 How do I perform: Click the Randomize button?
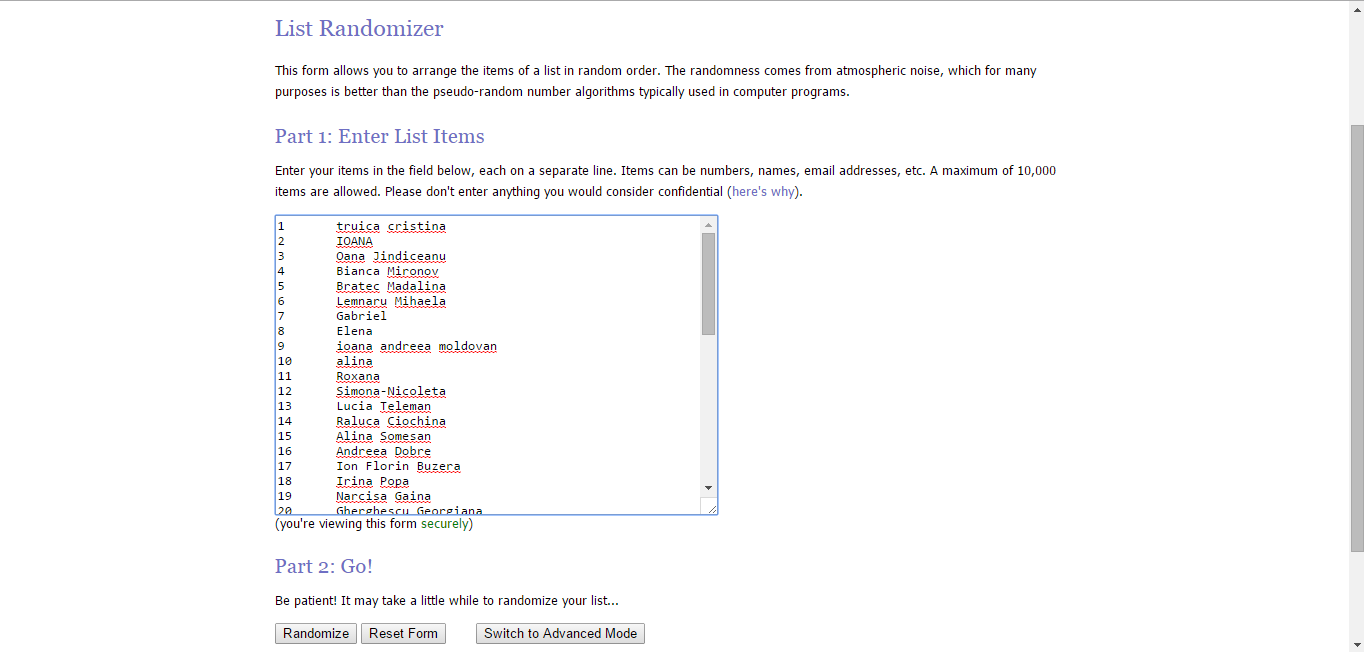point(316,633)
